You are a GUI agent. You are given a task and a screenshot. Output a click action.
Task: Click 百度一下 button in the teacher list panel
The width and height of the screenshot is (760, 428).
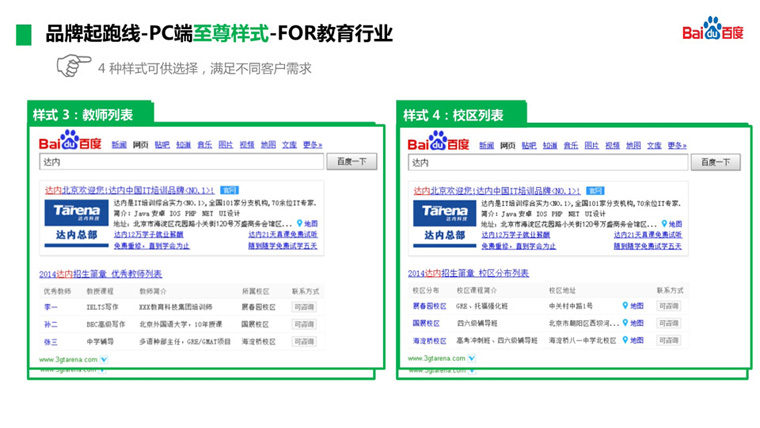351,161
